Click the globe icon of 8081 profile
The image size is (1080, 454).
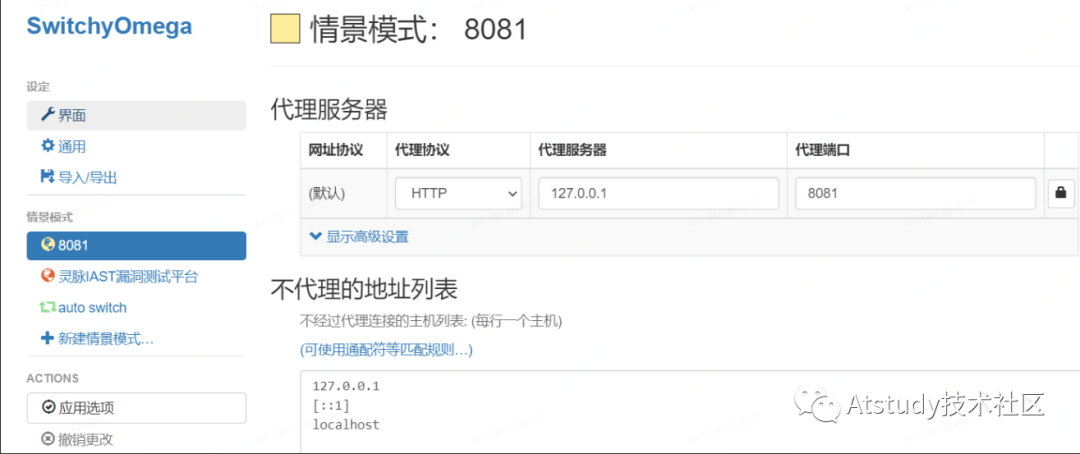click(48, 245)
